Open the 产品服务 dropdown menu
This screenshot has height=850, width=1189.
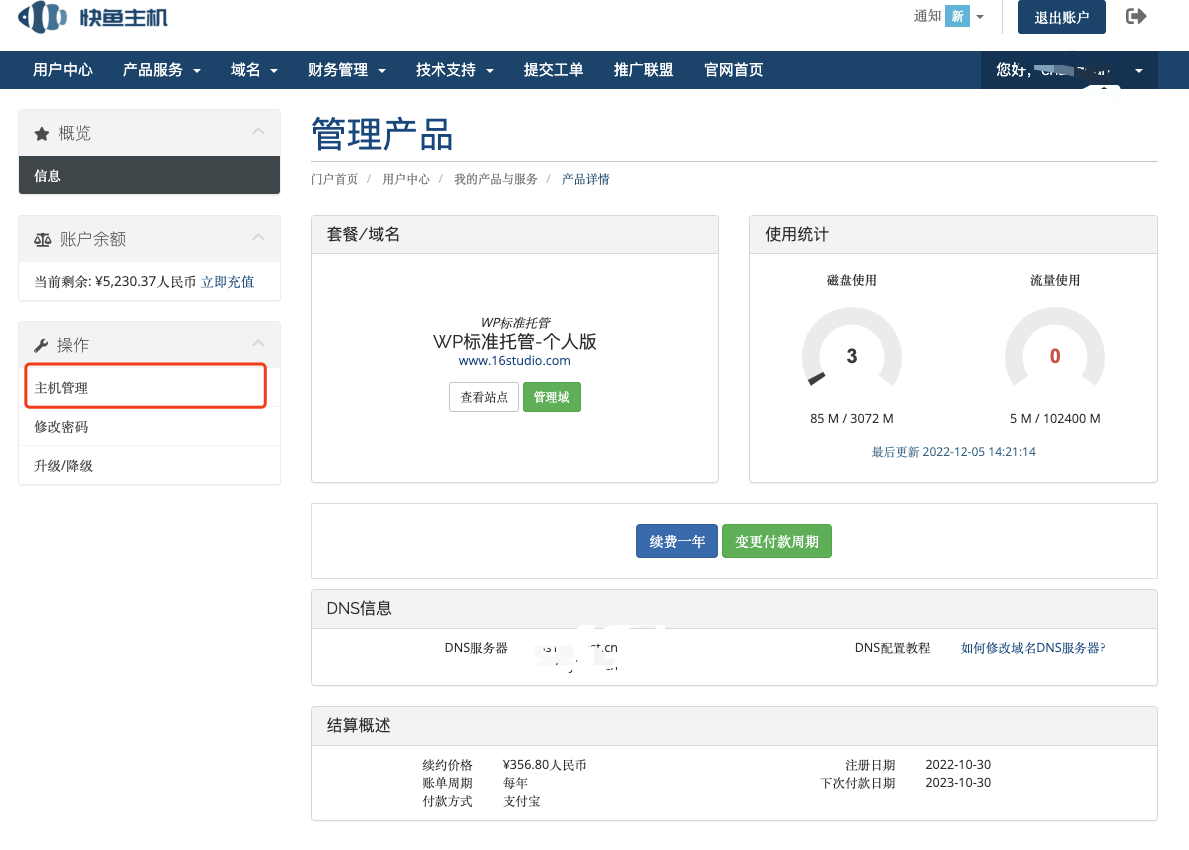[x=161, y=70]
